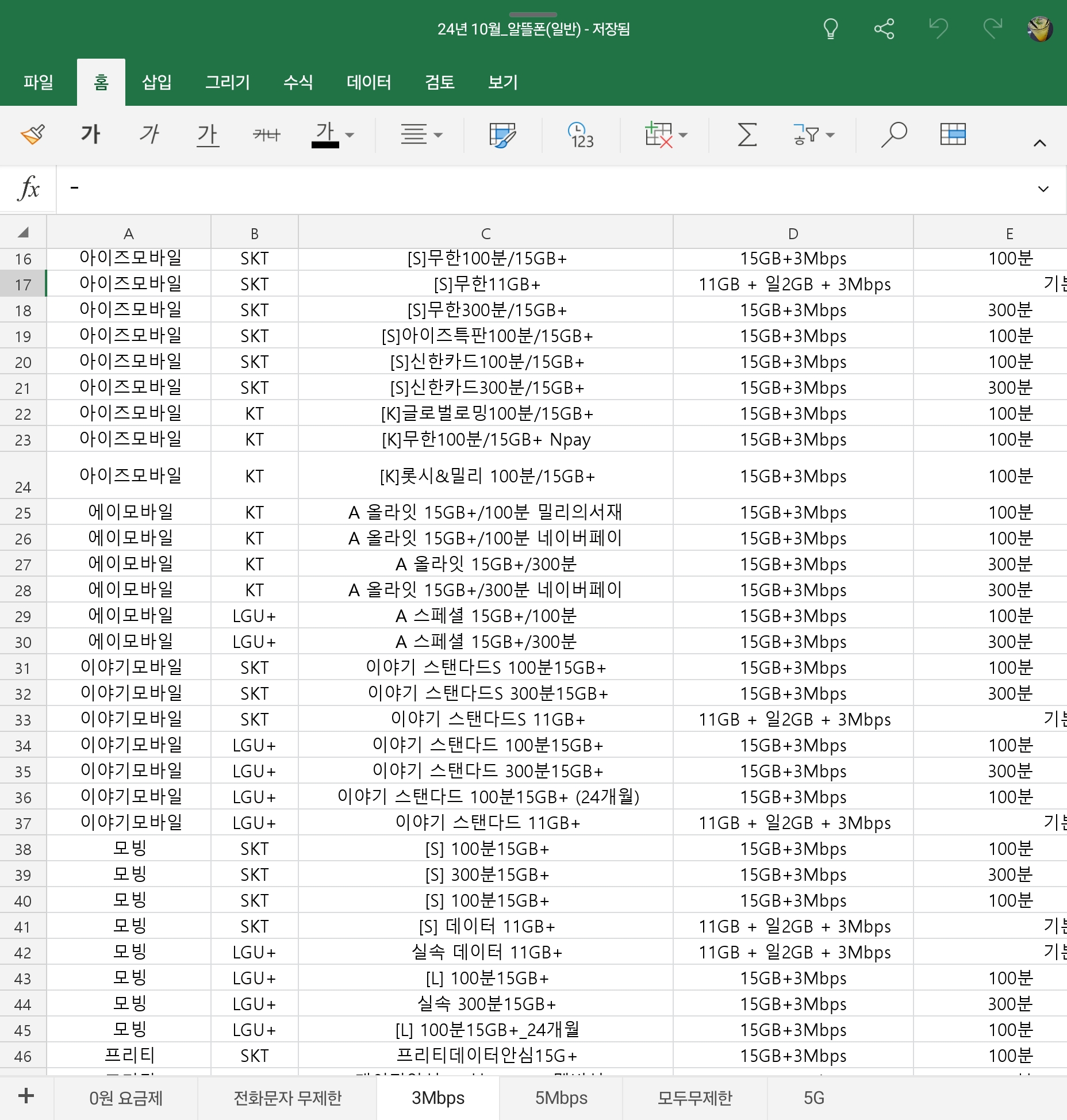The height and width of the screenshot is (1120, 1067).
Task: Open the 모두무제한 sheet tab
Action: (695, 1098)
